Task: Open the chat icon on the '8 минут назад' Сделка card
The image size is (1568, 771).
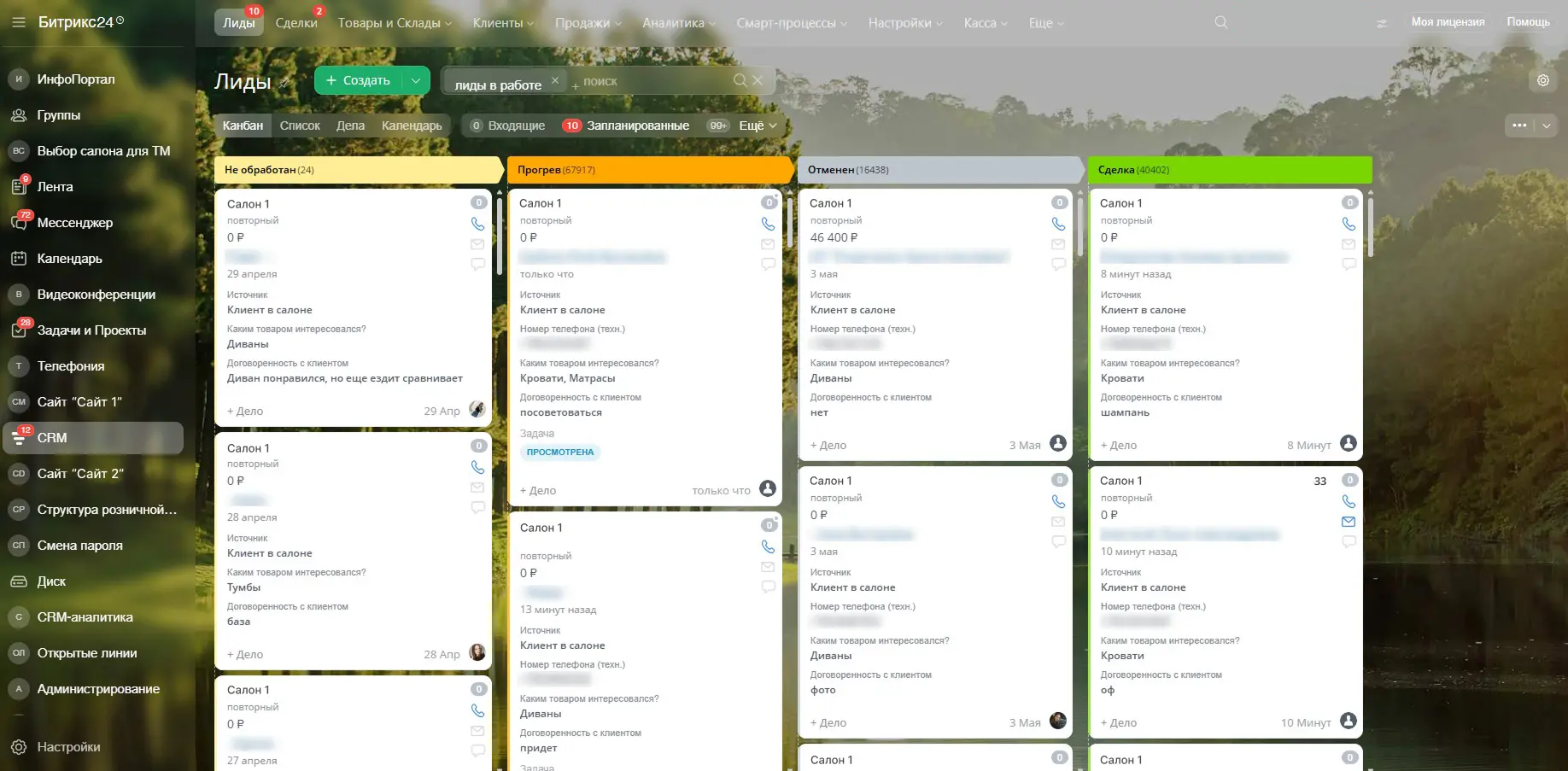Action: tap(1349, 265)
